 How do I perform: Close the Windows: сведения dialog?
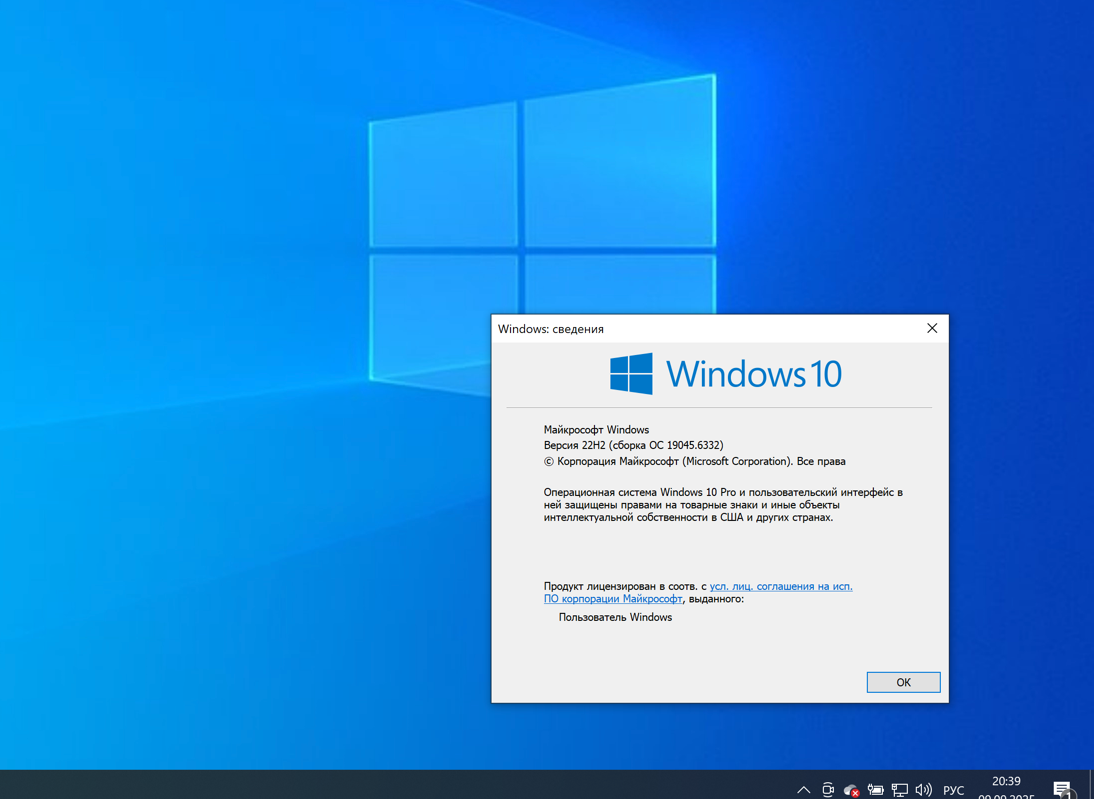click(x=931, y=328)
